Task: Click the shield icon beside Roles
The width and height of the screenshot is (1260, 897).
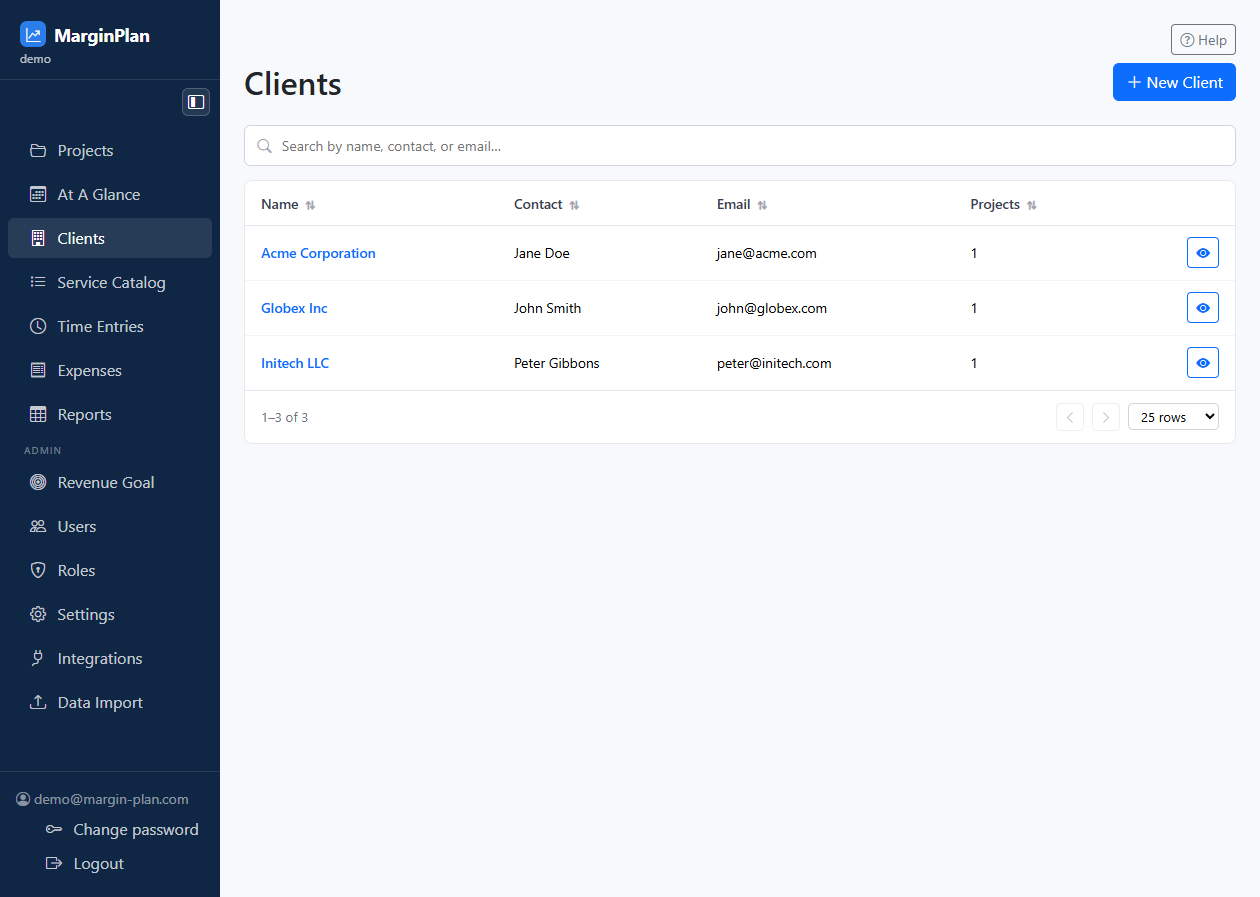Action: pos(38,571)
